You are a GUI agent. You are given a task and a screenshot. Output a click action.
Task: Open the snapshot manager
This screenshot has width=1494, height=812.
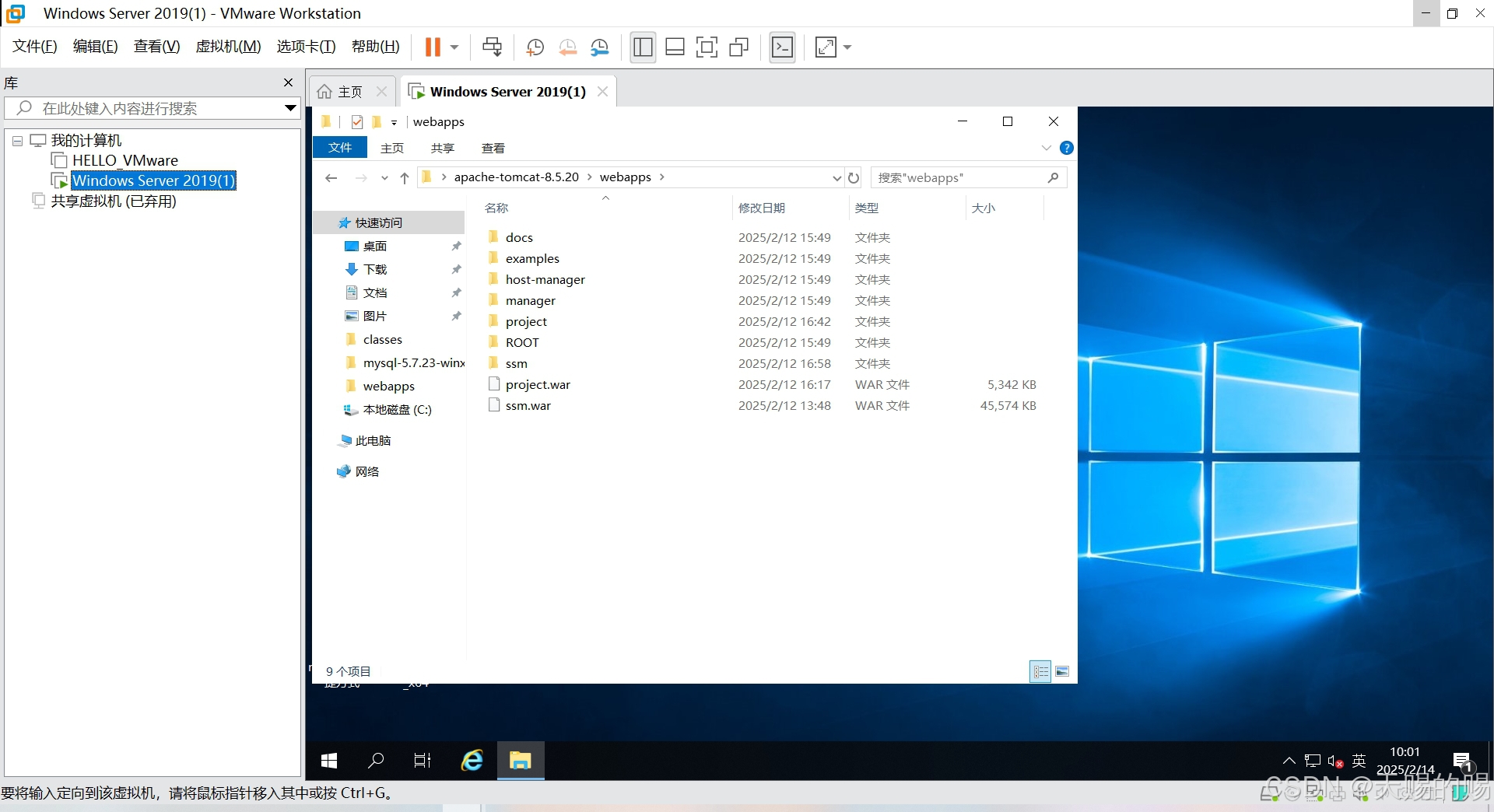point(599,47)
